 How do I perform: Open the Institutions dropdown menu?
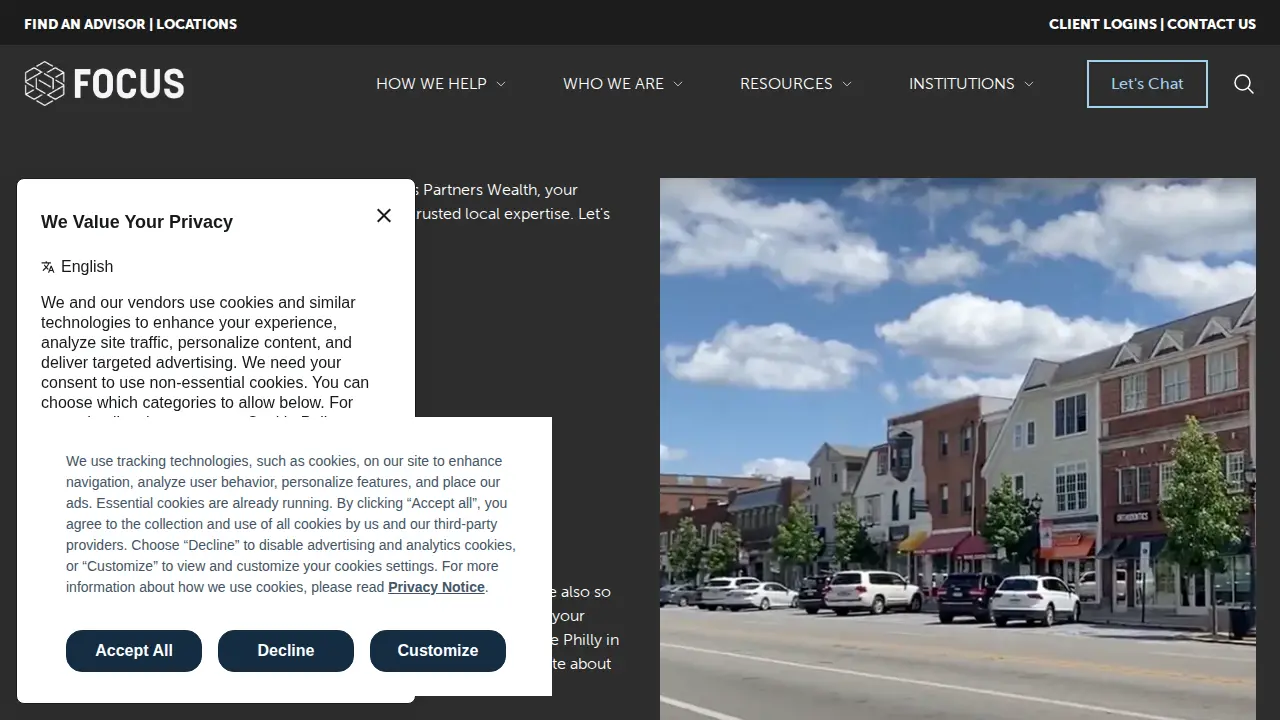click(971, 84)
